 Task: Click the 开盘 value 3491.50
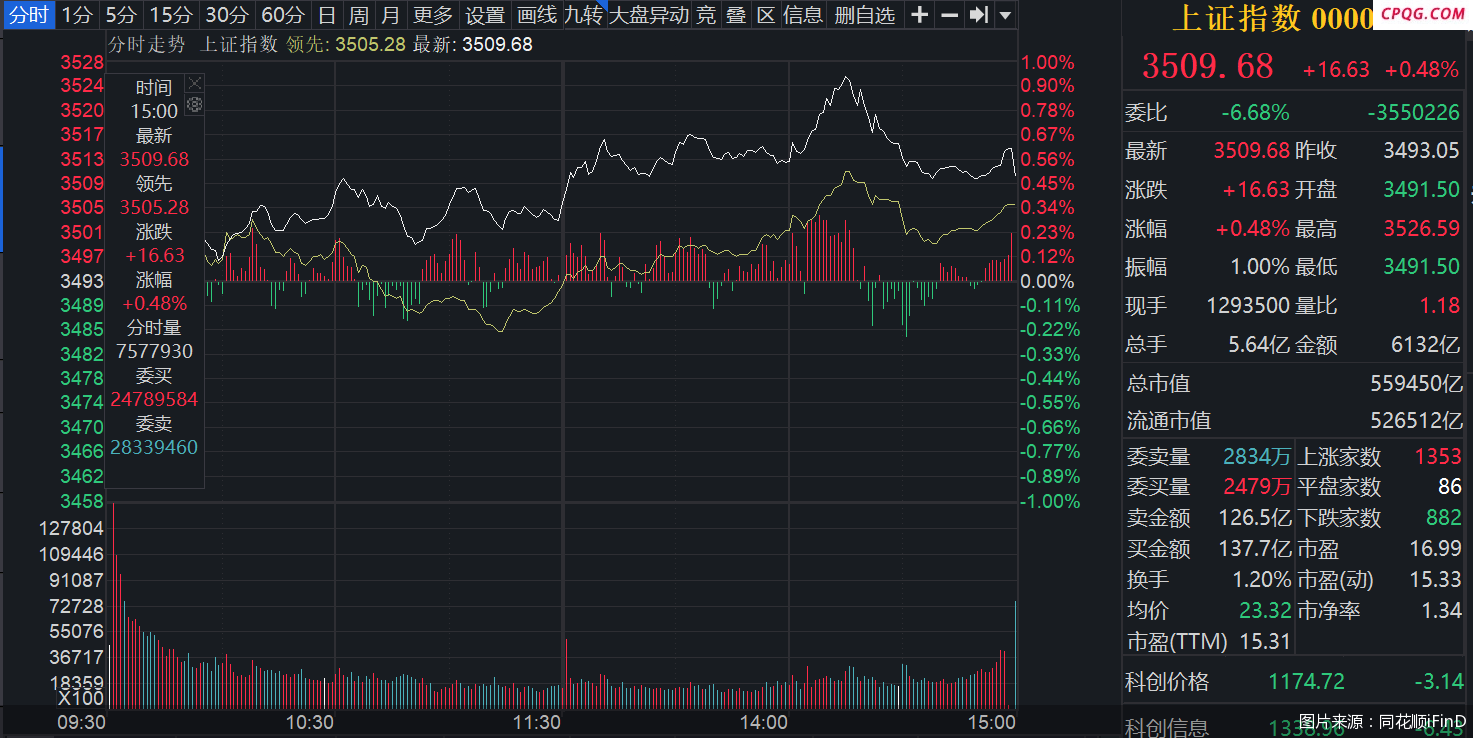[1422, 190]
